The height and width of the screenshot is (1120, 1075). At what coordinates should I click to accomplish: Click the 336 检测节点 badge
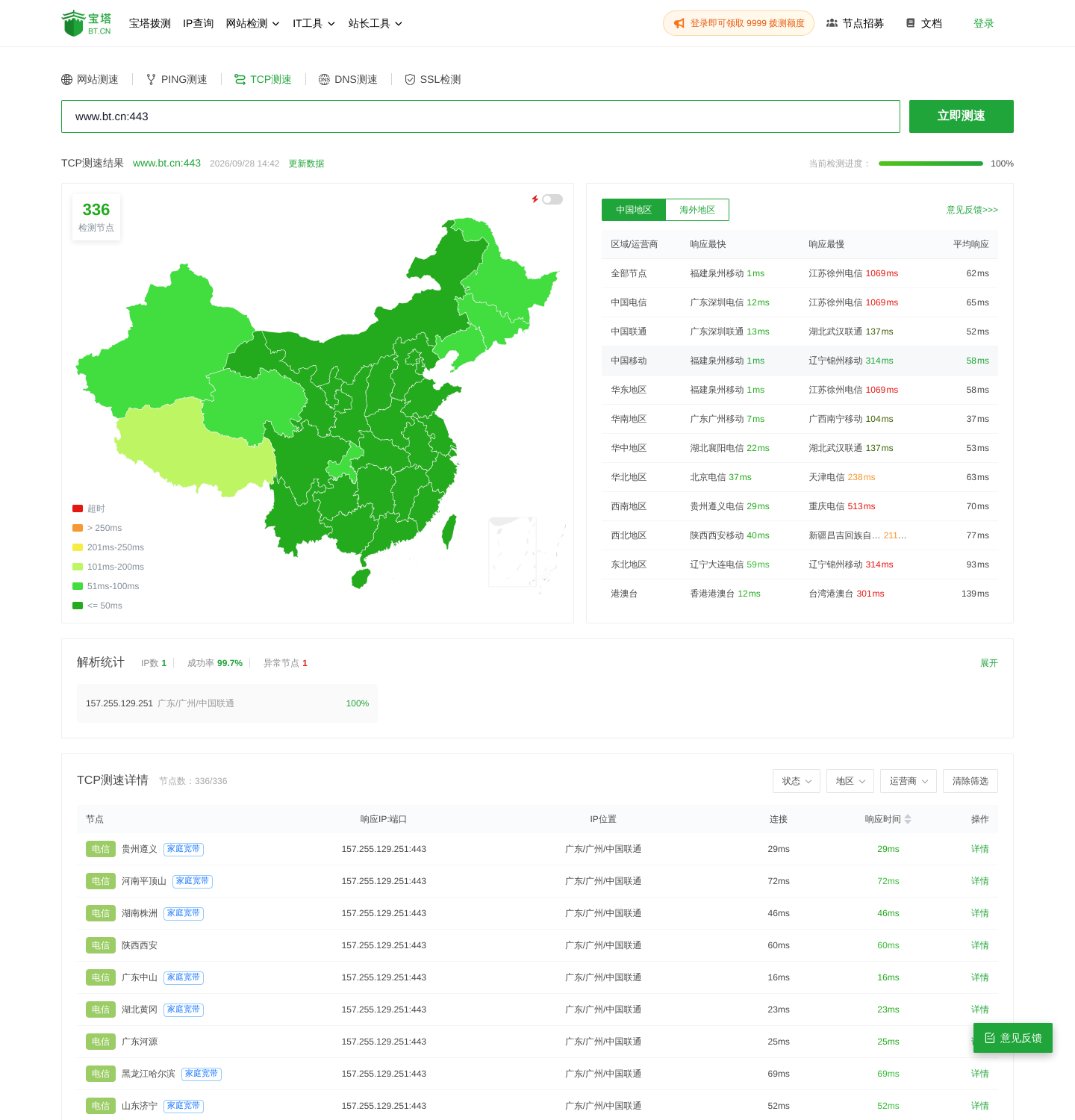coord(96,217)
